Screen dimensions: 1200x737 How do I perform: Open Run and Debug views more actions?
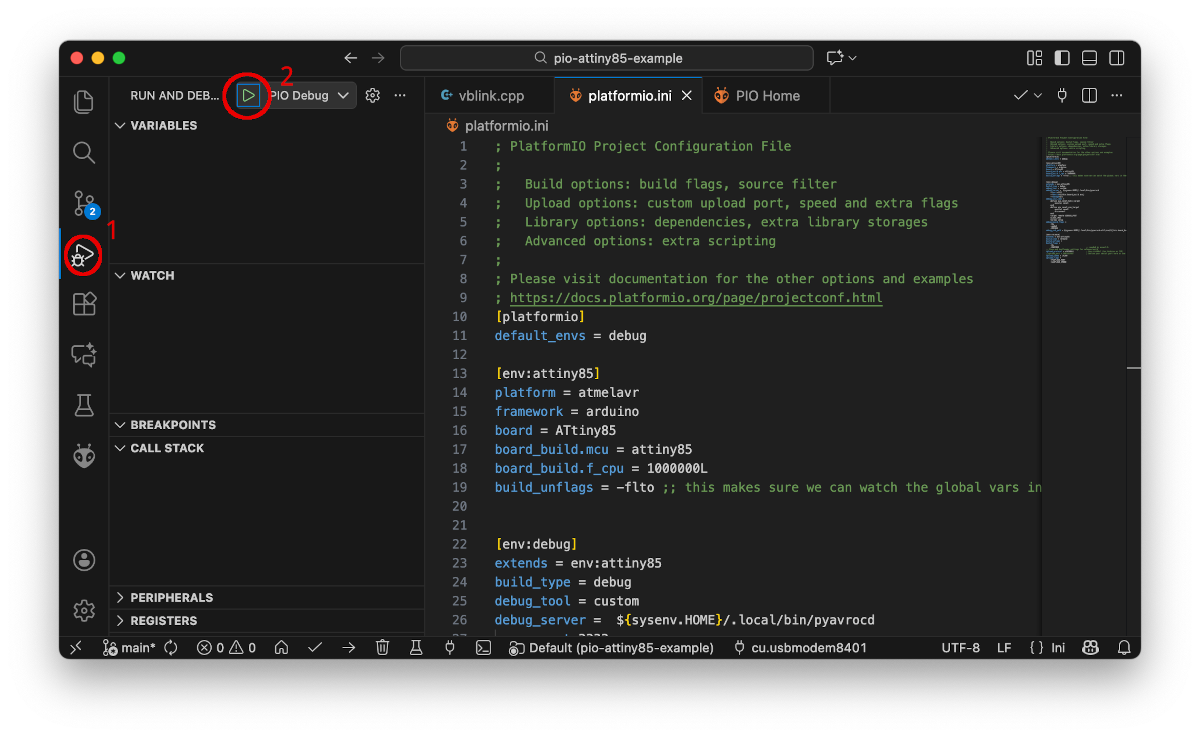tap(400, 96)
